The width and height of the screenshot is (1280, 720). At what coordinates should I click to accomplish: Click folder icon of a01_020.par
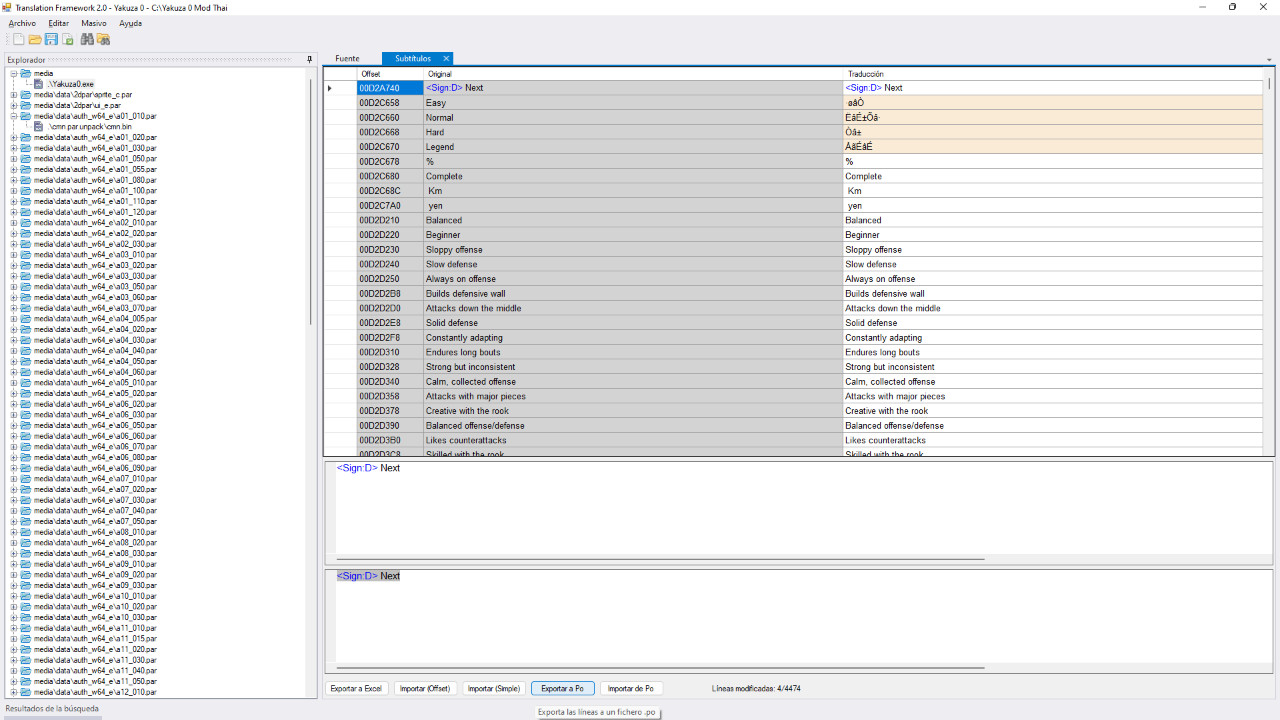click(26, 137)
